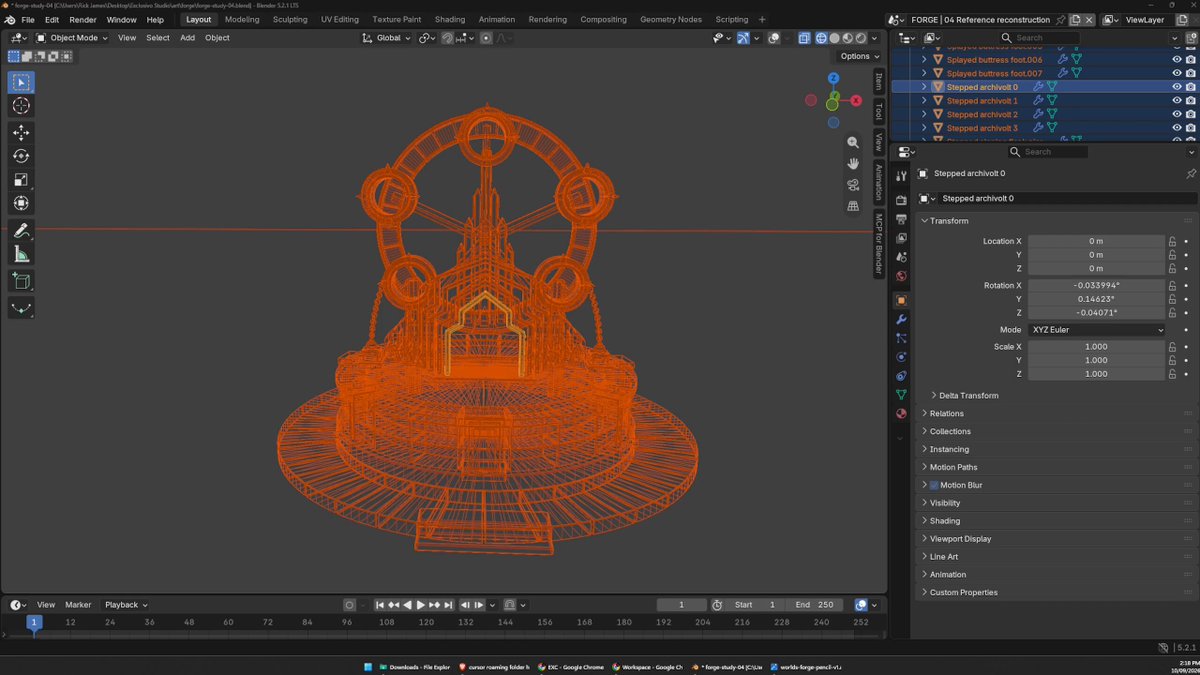Open the Global transform orientation dropdown
The height and width of the screenshot is (675, 1200).
(386, 38)
